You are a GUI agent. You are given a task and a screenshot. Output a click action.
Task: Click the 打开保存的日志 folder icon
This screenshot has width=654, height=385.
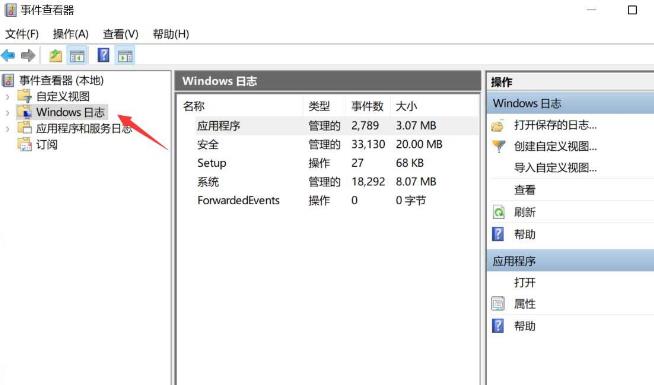pos(498,126)
